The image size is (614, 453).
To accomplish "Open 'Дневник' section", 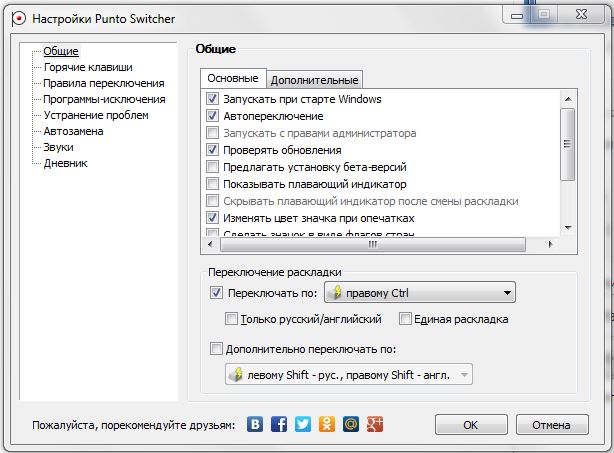I will 65,163.
